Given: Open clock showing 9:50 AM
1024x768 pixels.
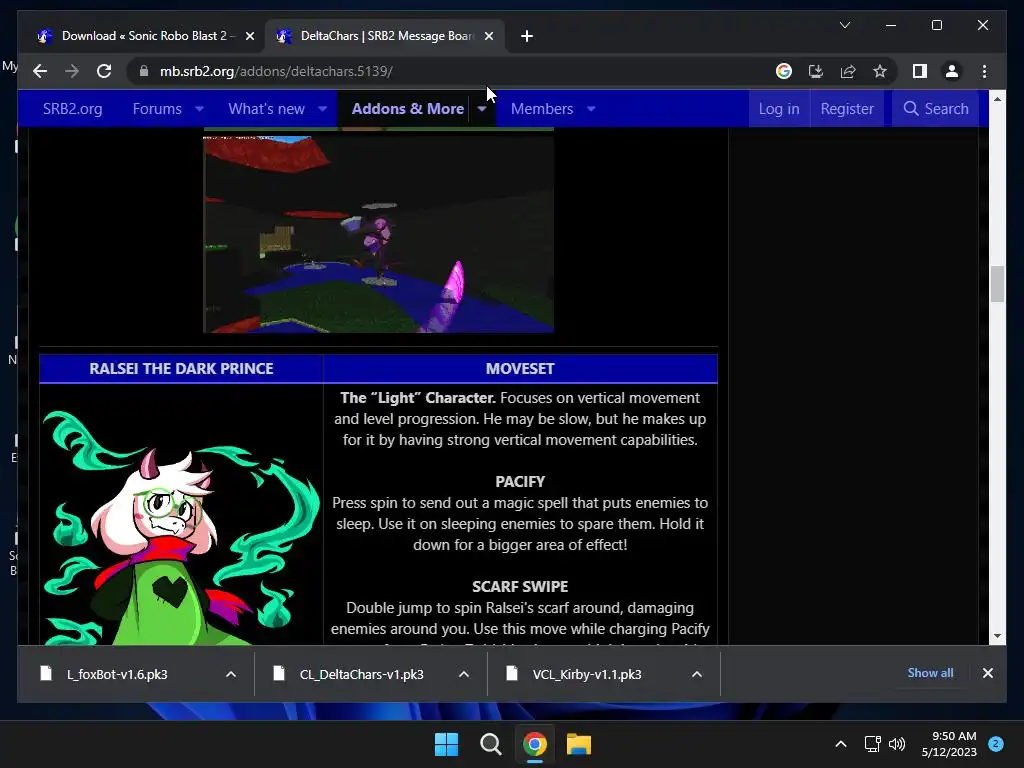Looking at the screenshot, I should [949, 744].
